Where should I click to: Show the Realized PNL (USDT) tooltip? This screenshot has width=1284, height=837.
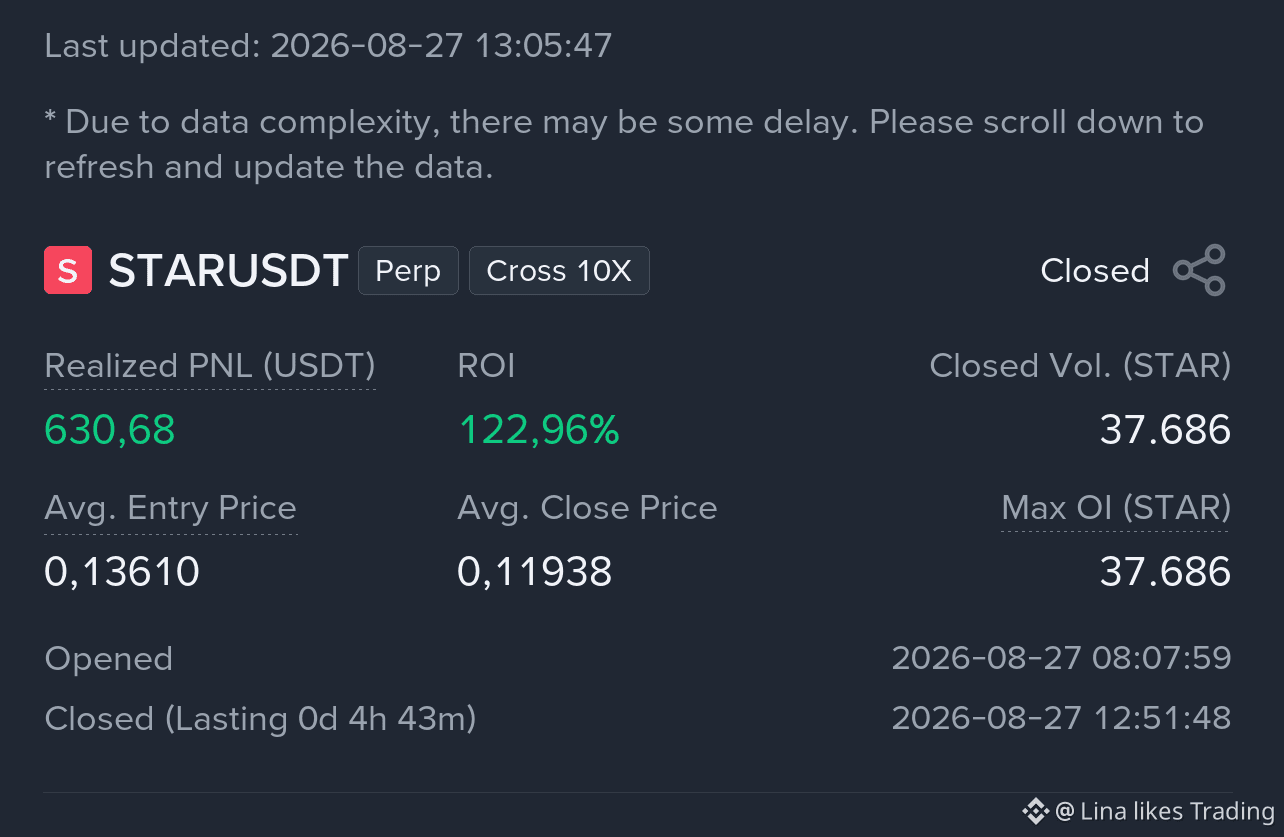point(210,367)
